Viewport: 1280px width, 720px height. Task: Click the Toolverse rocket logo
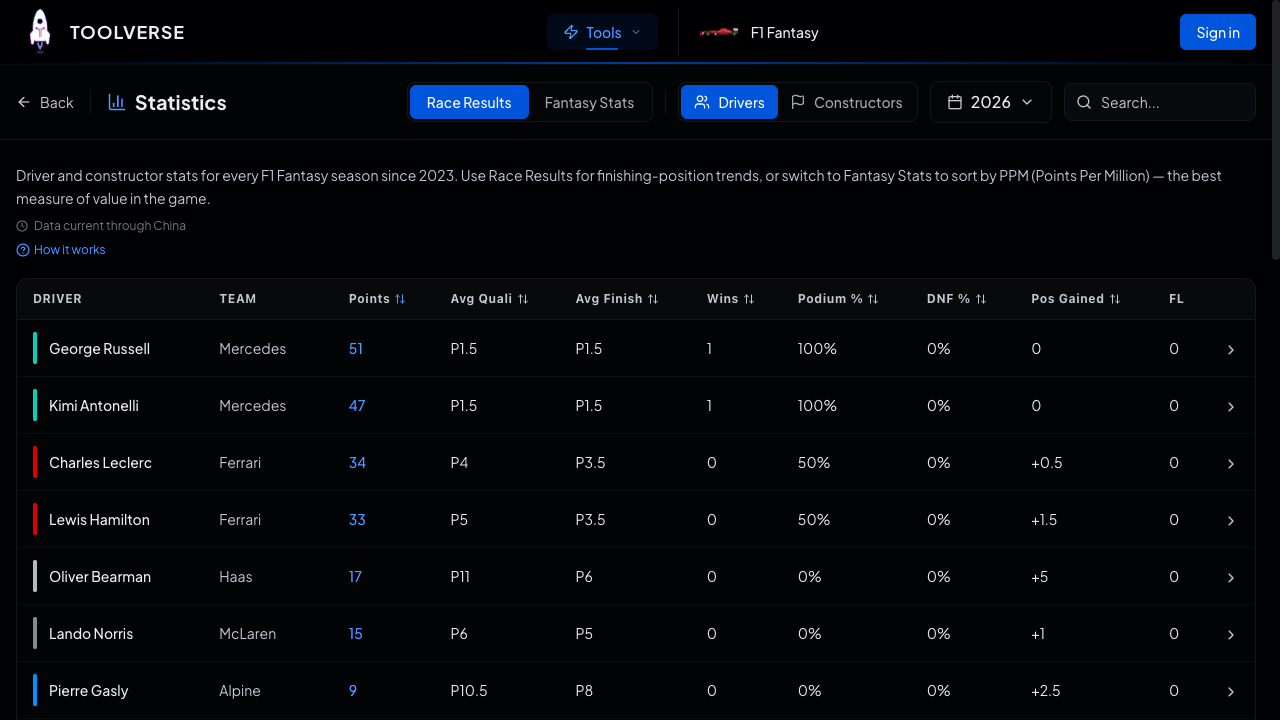(40, 31)
